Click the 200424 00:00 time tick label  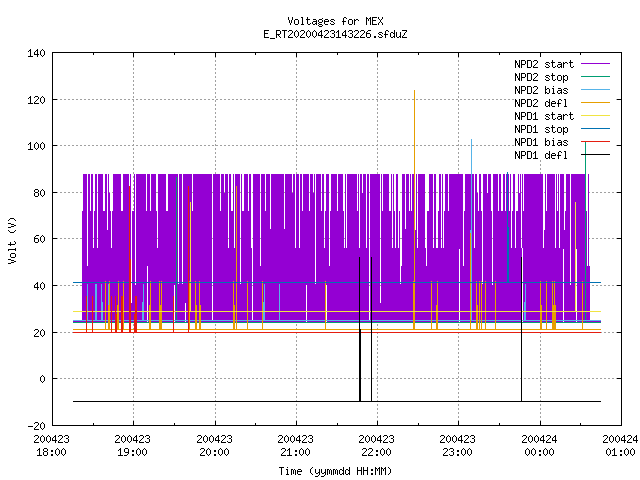click(x=540, y=446)
